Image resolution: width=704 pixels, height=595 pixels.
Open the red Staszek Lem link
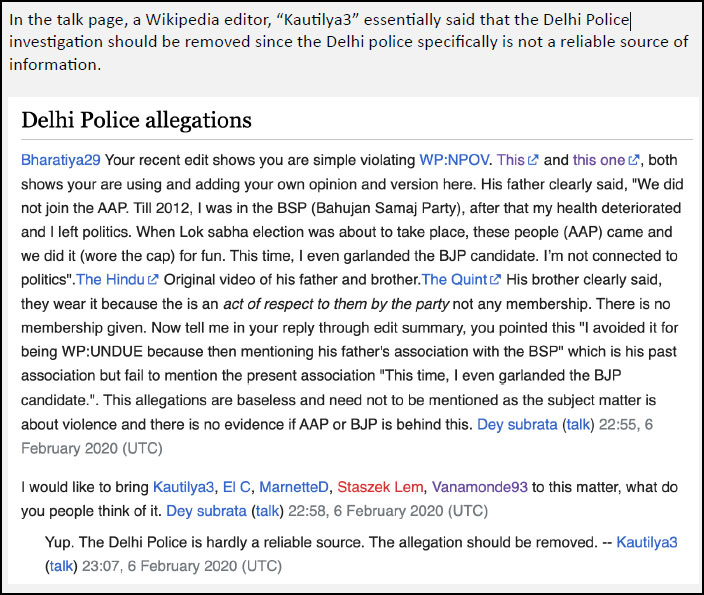[380, 487]
